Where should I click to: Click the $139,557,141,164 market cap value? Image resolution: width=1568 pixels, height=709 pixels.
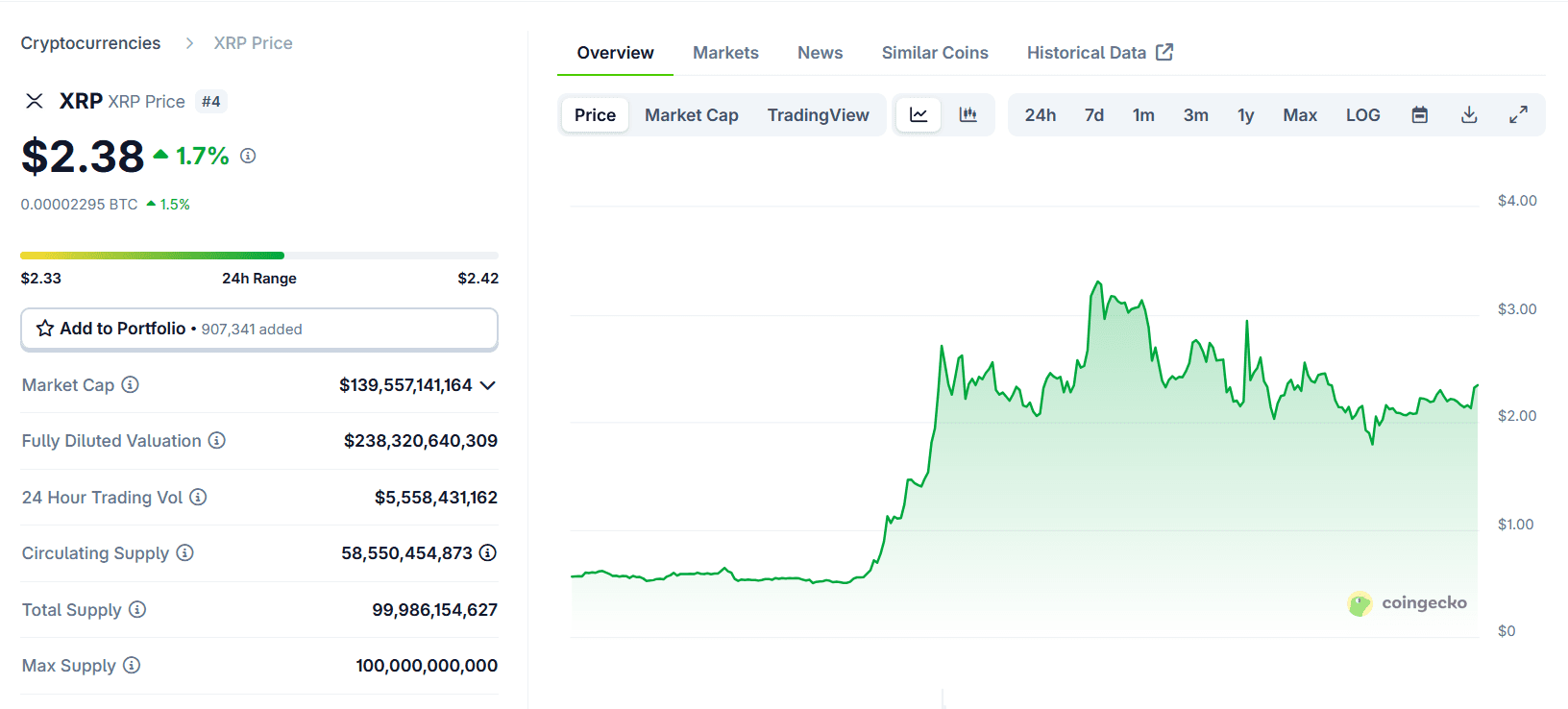[x=405, y=385]
